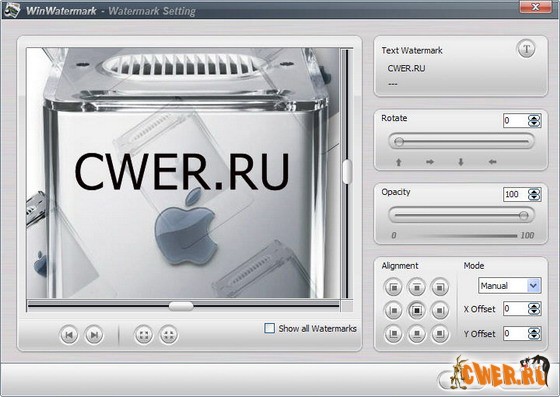Align watermark to middle-right
560x397 pixels.
tap(440, 310)
